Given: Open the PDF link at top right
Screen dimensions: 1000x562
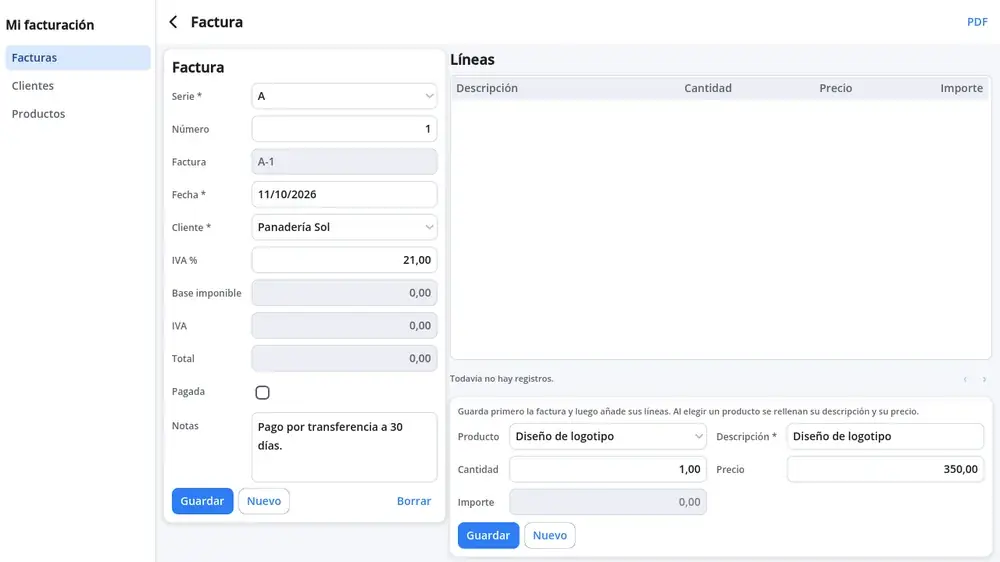Looking at the screenshot, I should (x=977, y=22).
